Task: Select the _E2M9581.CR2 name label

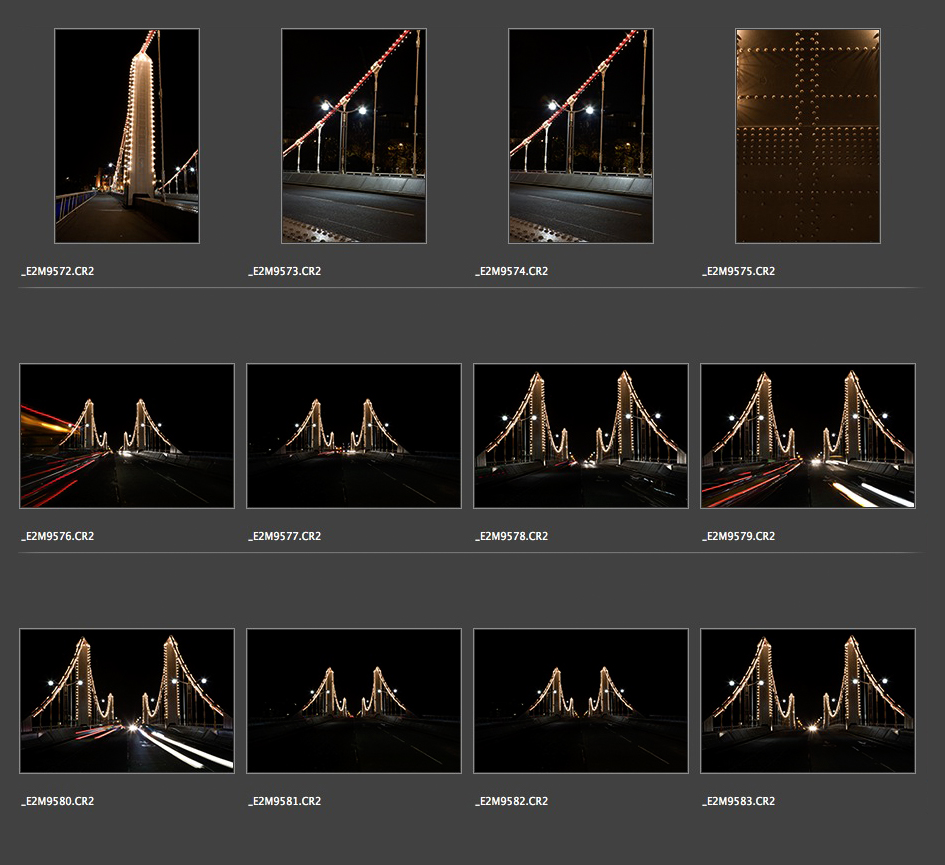Action: 285,801
